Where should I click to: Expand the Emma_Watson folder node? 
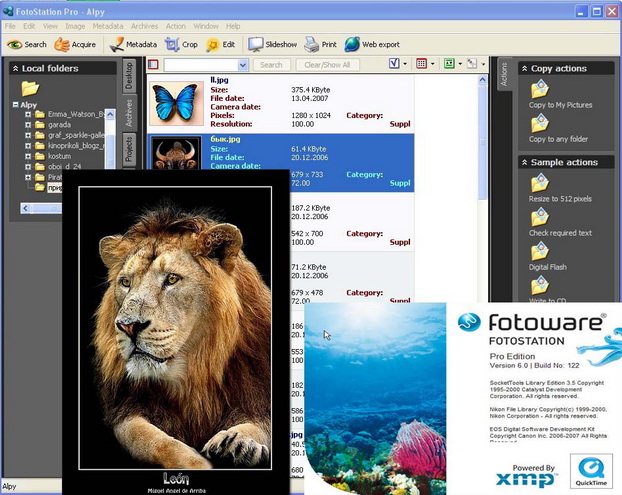click(28, 114)
